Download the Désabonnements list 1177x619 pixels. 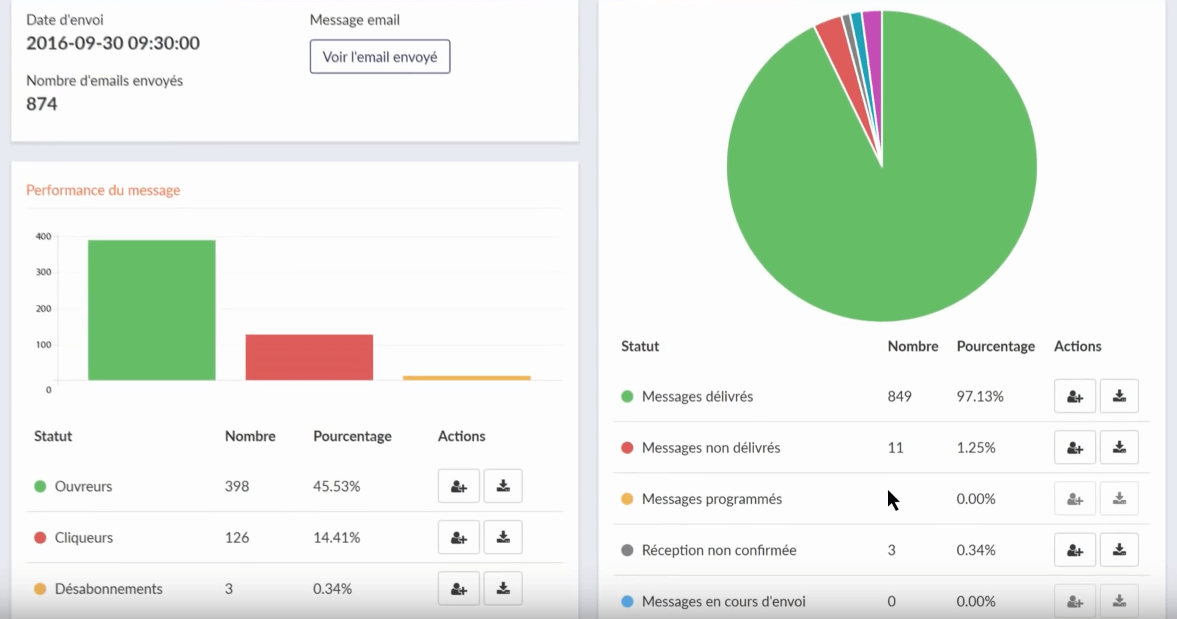tap(503, 589)
